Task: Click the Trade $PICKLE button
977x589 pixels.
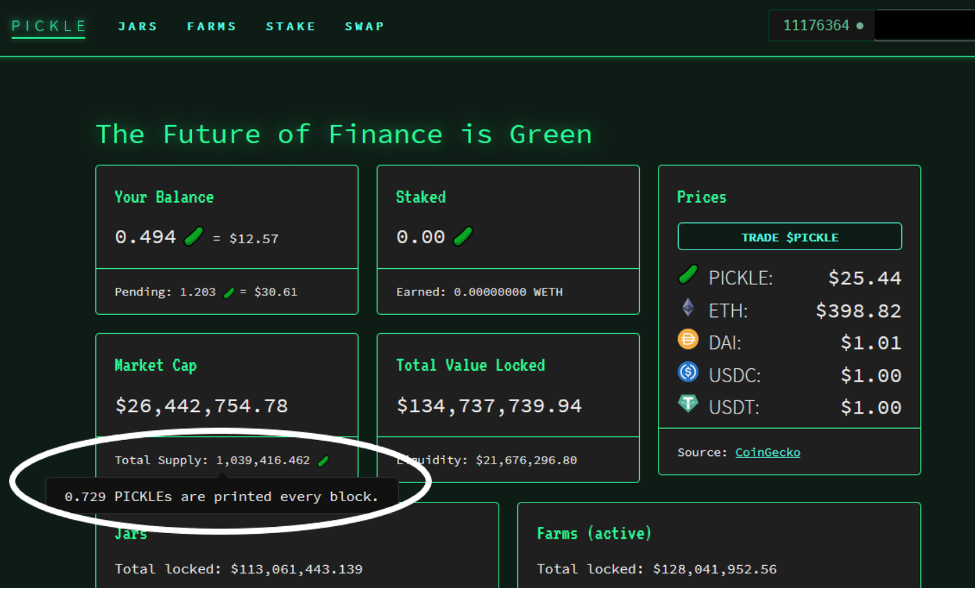Action: (789, 237)
